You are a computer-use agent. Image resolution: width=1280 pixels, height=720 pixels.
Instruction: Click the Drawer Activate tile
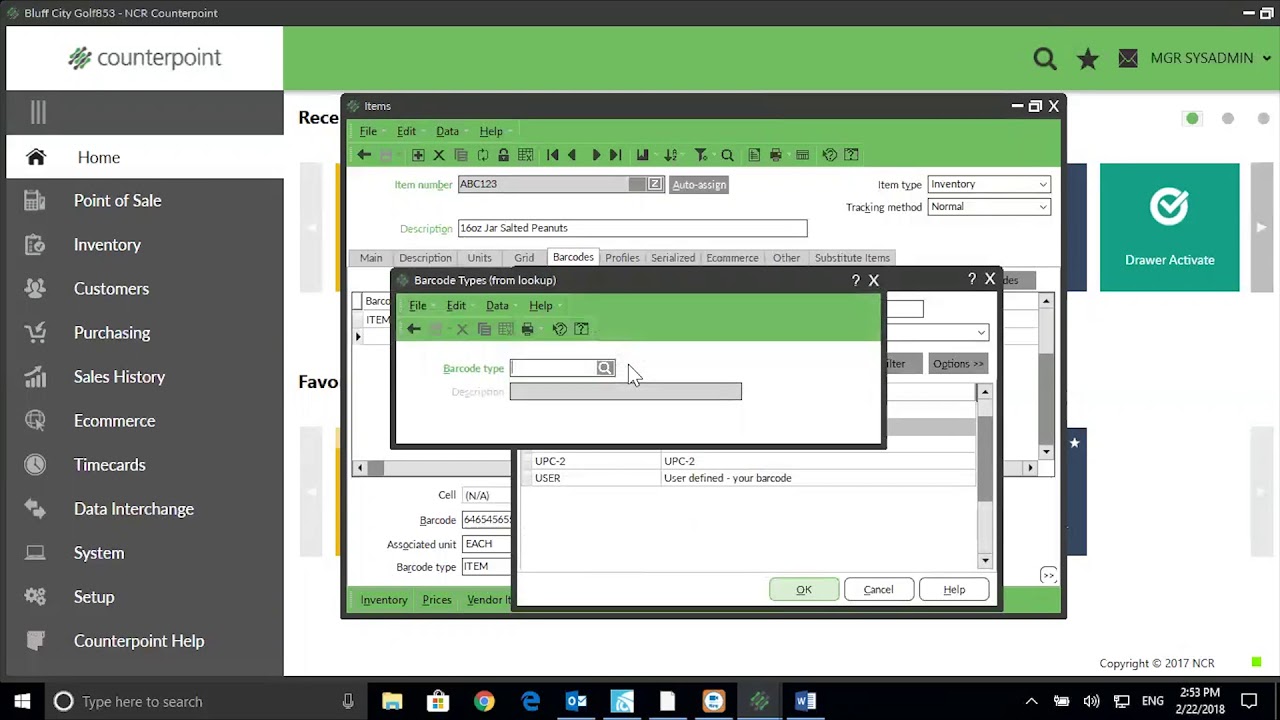(x=1170, y=228)
